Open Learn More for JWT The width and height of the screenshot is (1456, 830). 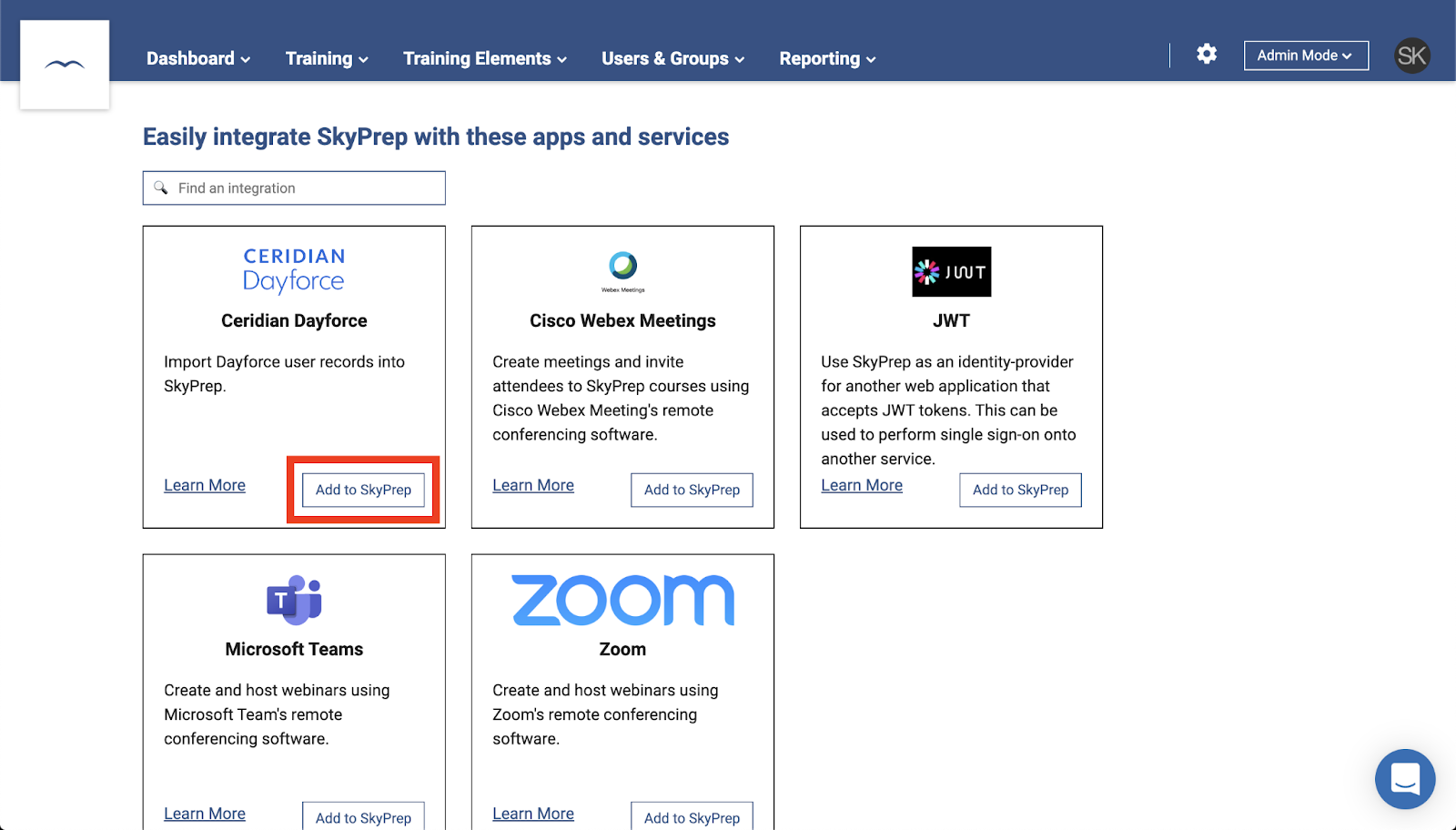click(862, 485)
